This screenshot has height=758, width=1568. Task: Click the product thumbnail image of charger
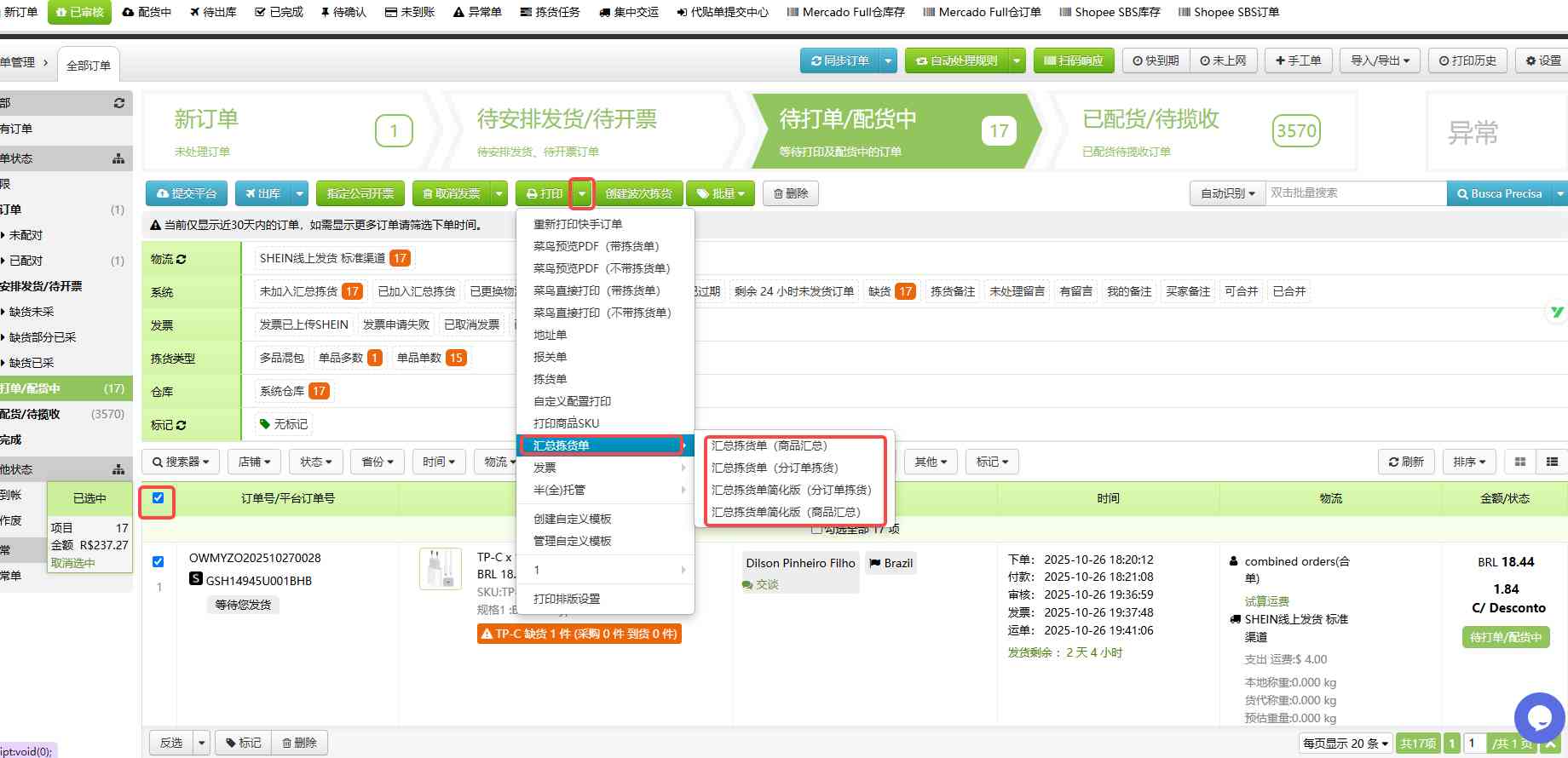[441, 568]
